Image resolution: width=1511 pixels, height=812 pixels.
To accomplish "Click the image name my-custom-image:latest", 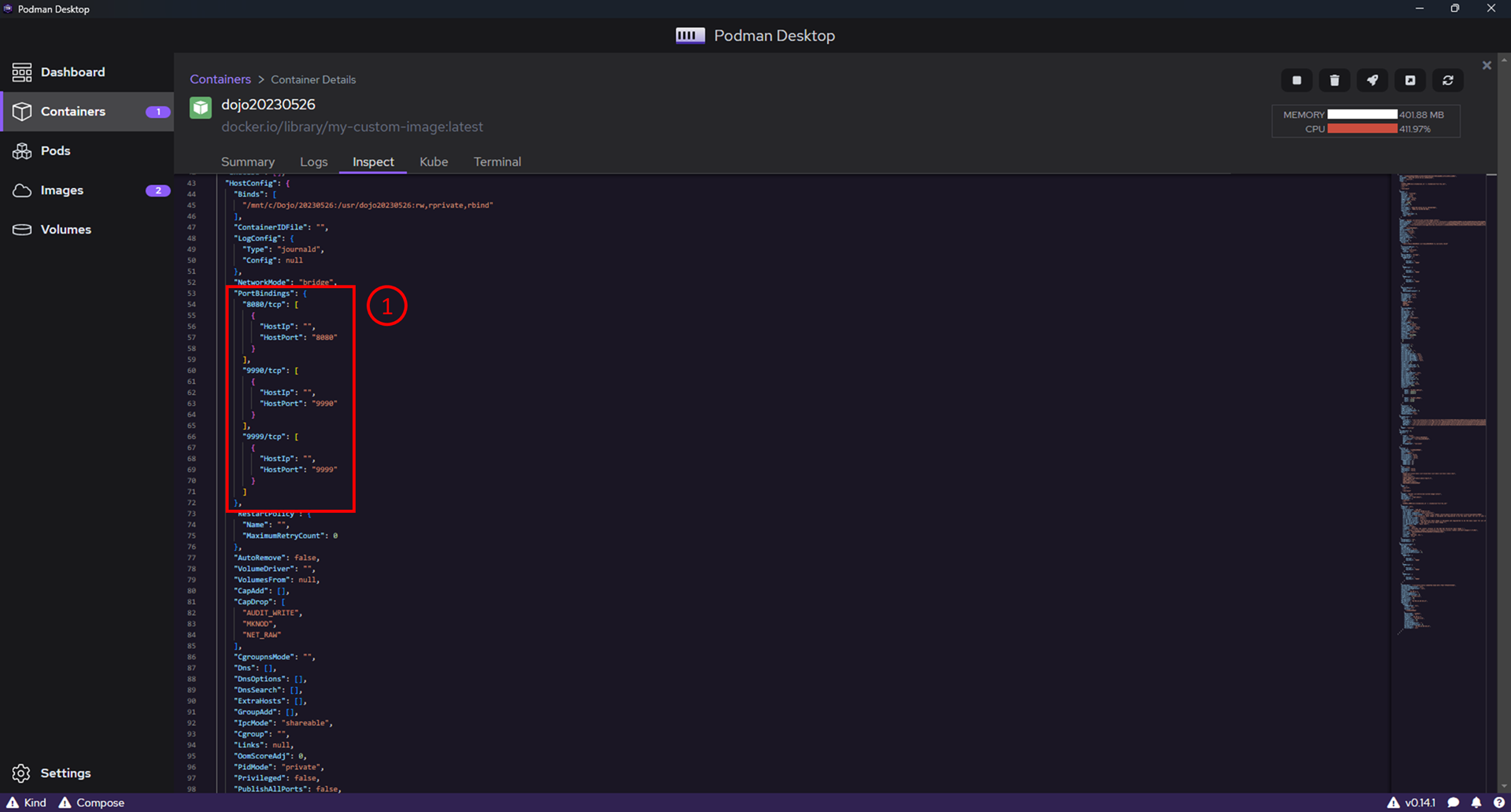I will click(x=353, y=127).
